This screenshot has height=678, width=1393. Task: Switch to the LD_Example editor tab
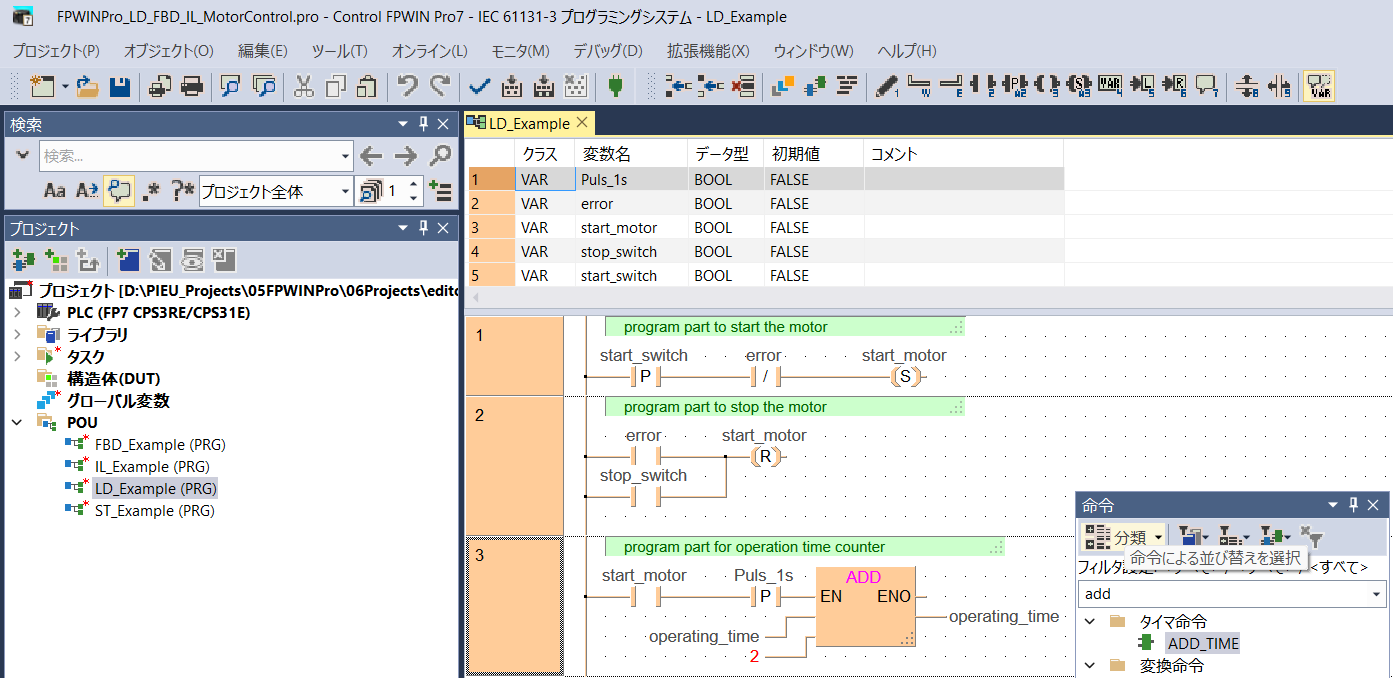(x=528, y=124)
